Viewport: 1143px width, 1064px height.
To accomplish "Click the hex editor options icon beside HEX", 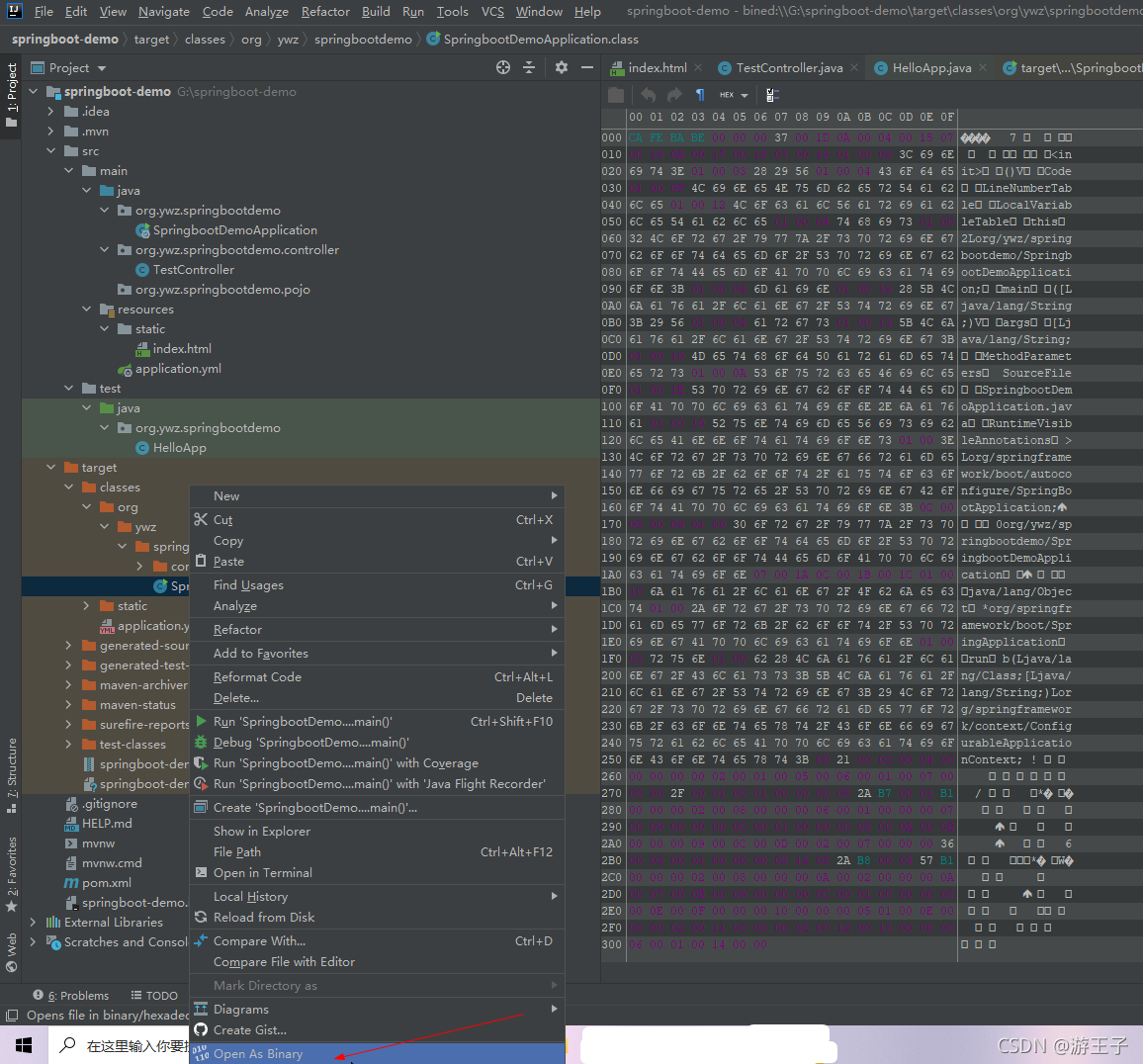I will pyautogui.click(x=772, y=95).
